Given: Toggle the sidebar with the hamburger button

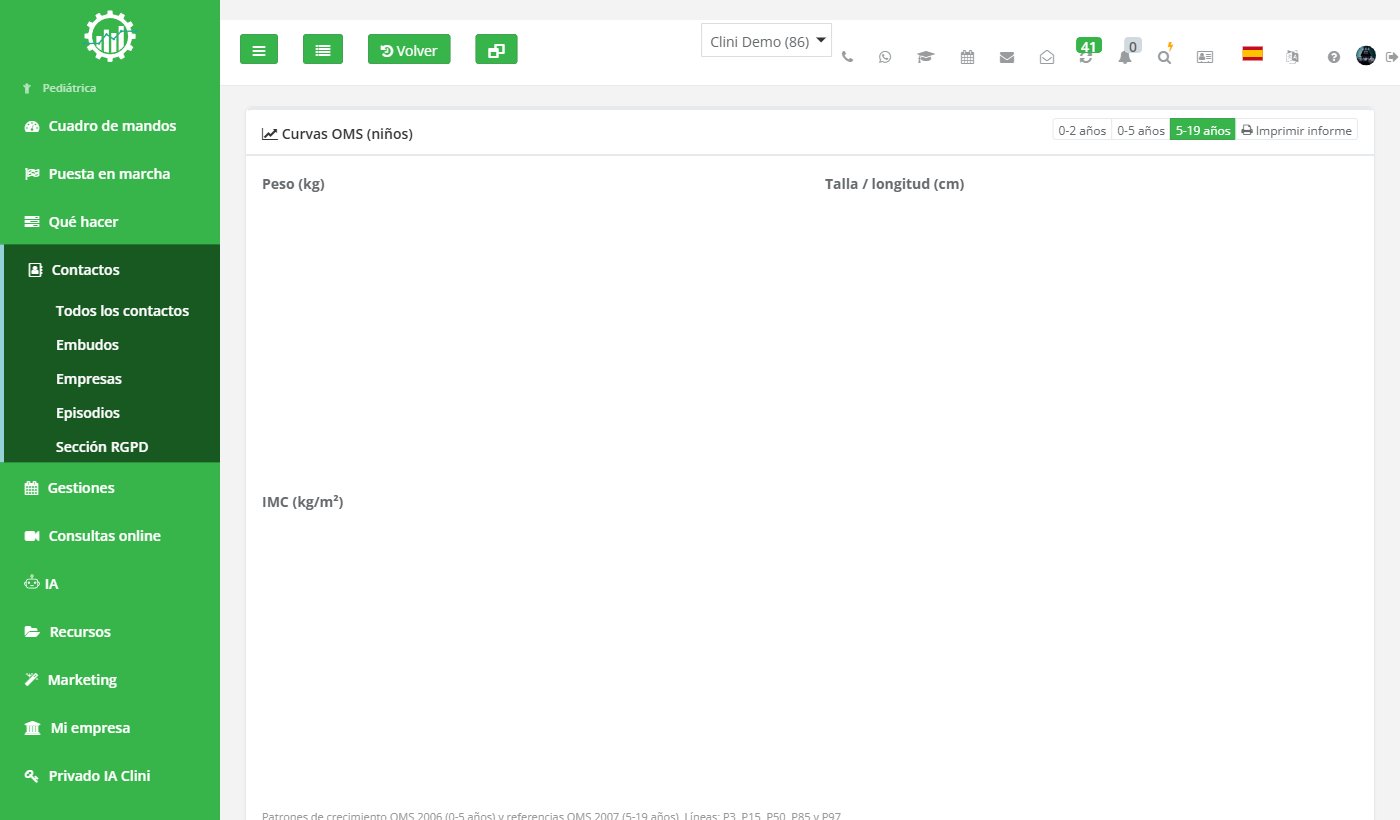Looking at the screenshot, I should pos(259,49).
